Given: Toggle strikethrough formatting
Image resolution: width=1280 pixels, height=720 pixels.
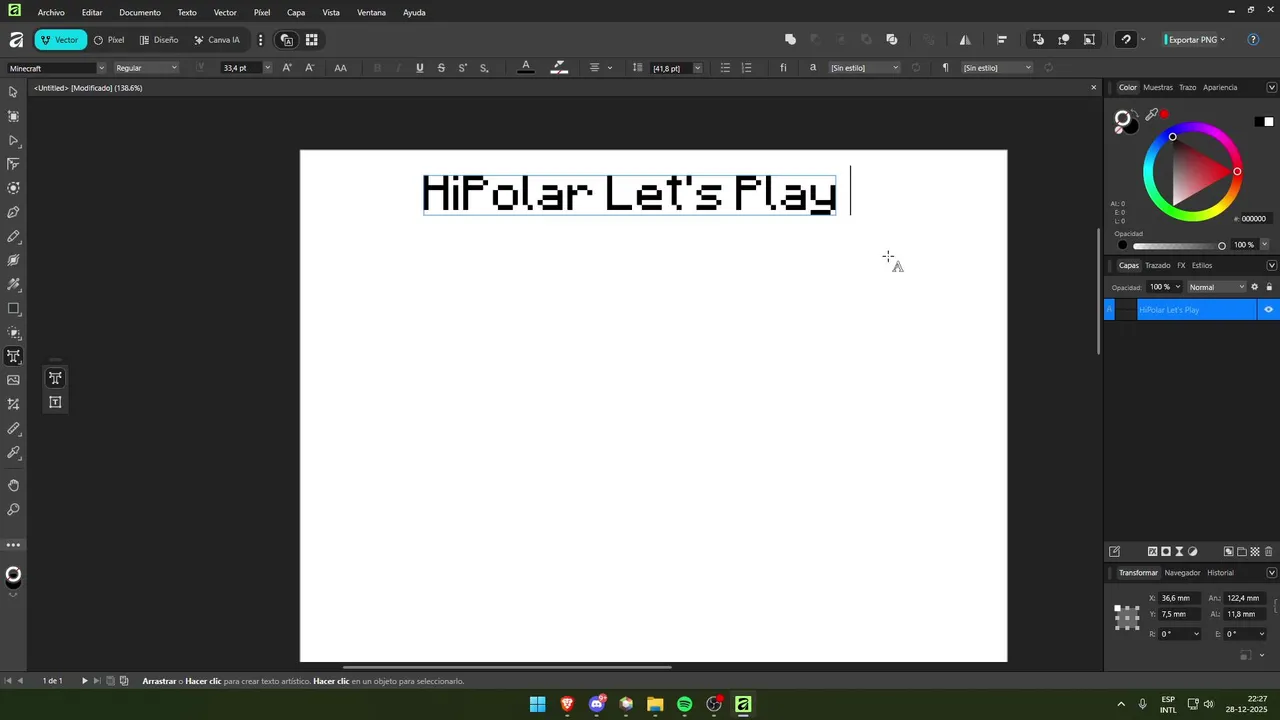Looking at the screenshot, I should (x=441, y=68).
